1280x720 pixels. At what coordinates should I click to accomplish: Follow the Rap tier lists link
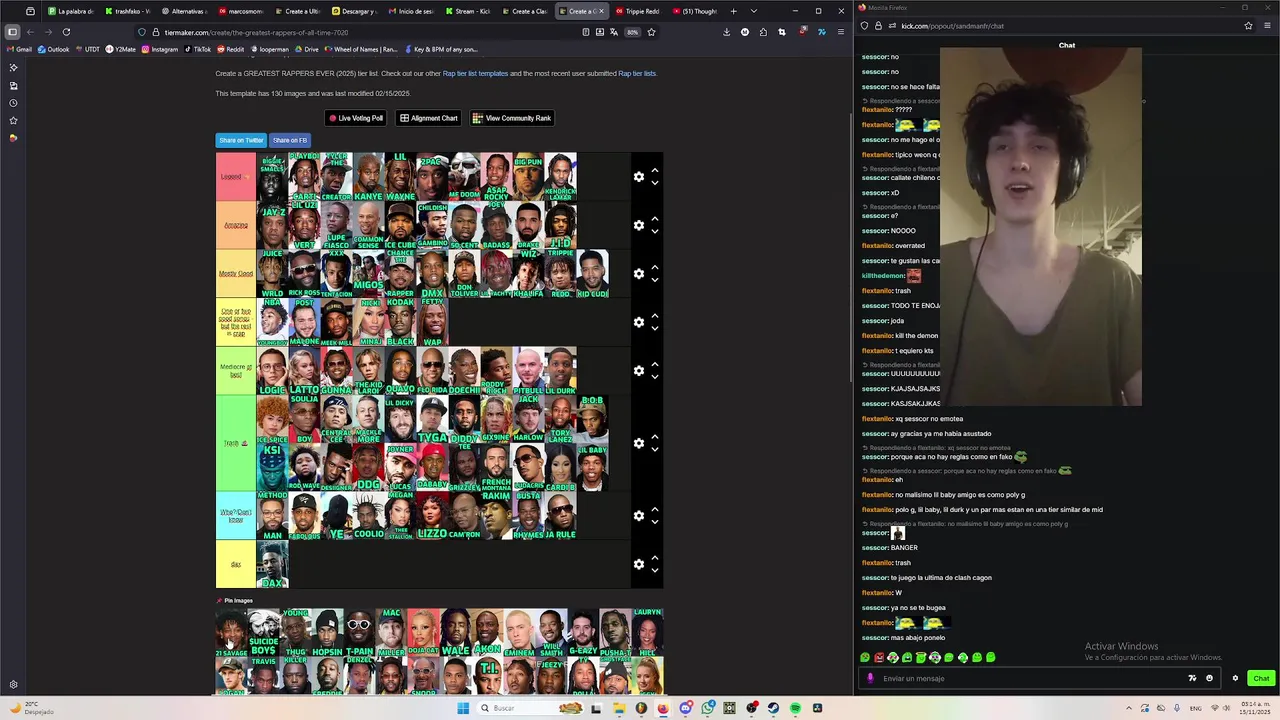[x=637, y=73]
